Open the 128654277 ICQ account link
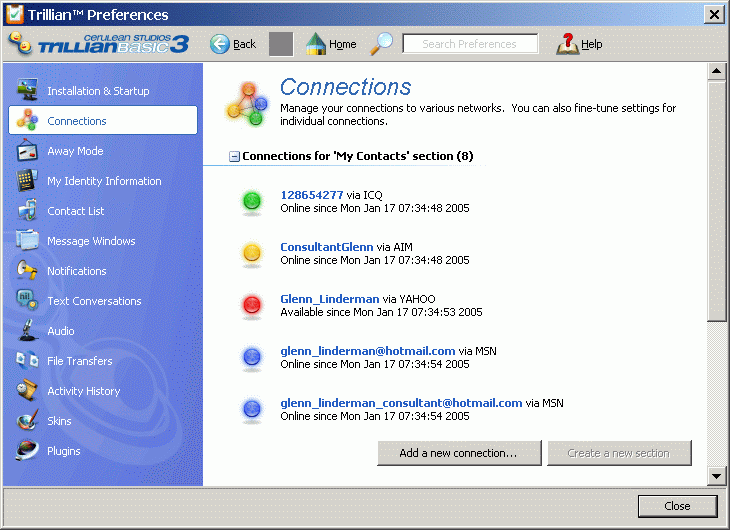This screenshot has height=530, width=730. tap(312, 195)
